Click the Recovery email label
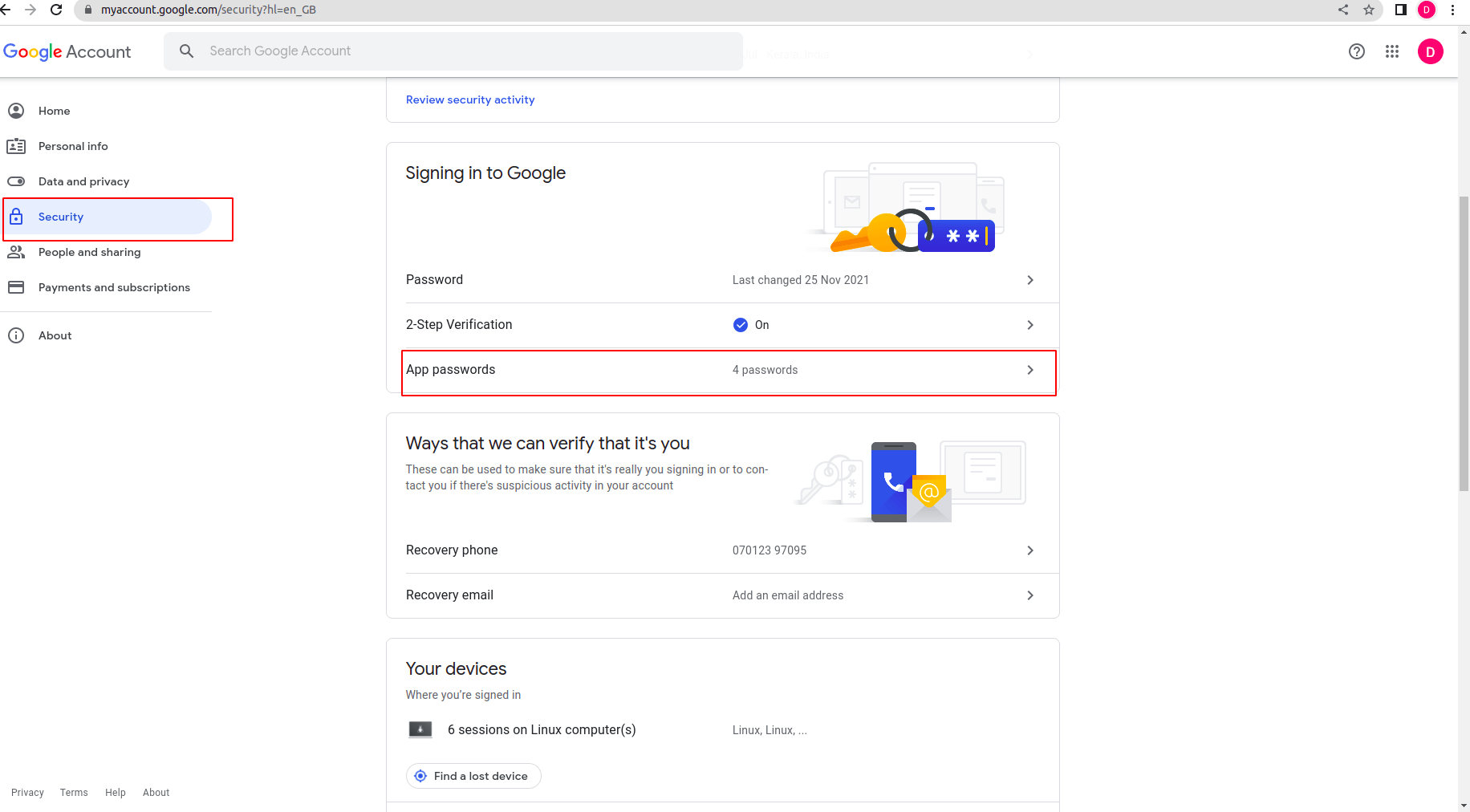This screenshot has width=1470, height=812. pyautogui.click(x=449, y=595)
